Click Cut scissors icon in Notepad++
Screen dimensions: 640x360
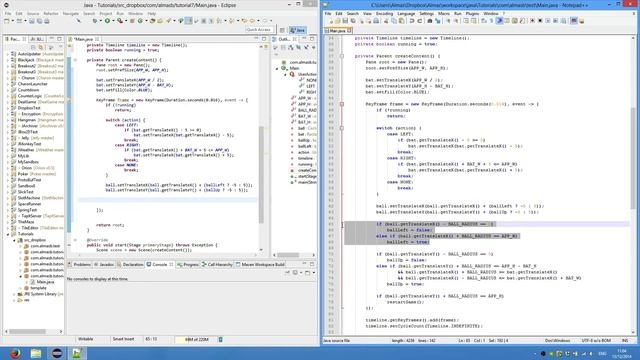coord(387,21)
